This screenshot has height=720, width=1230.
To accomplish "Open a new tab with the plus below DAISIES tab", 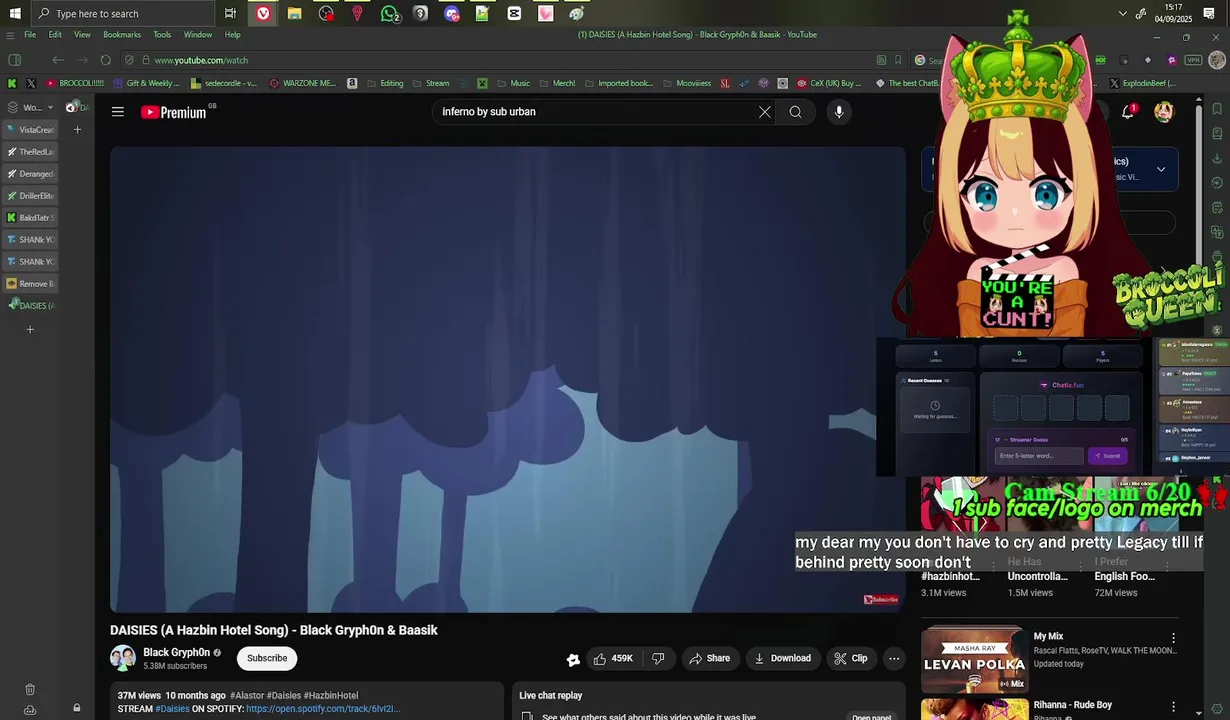I will click(30, 330).
